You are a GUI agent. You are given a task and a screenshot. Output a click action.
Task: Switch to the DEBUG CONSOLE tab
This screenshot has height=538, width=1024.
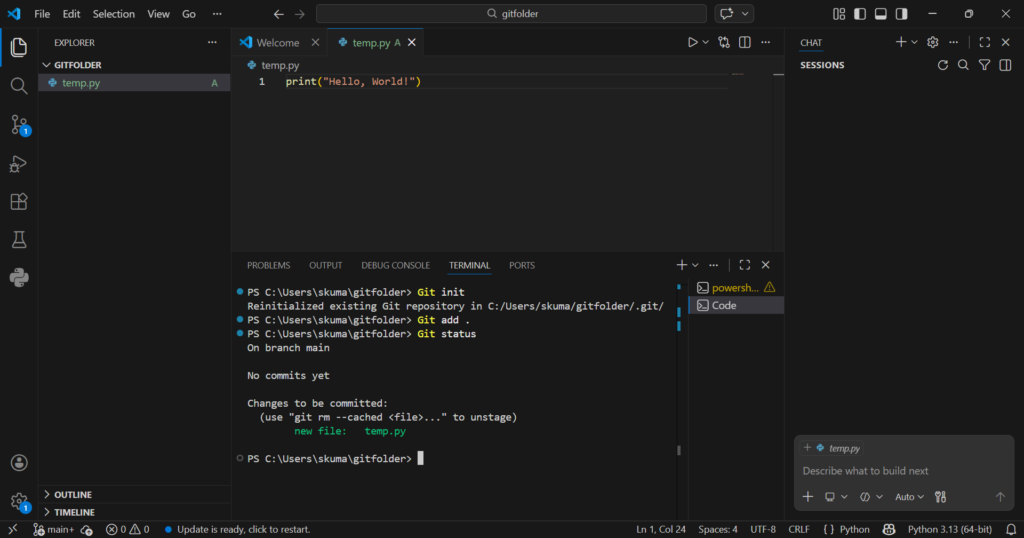click(395, 265)
